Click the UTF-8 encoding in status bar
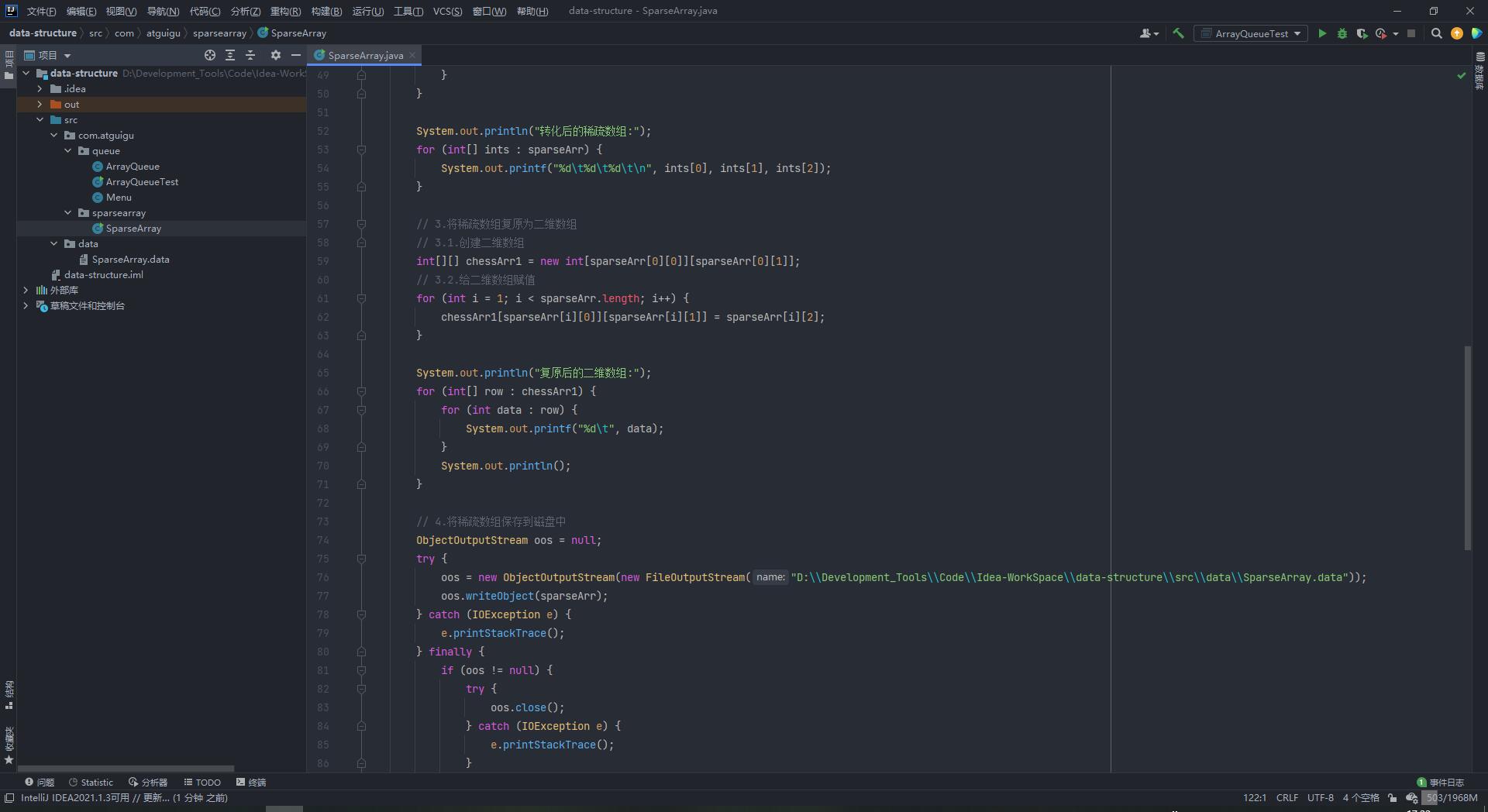Image resolution: width=1488 pixels, height=812 pixels. (x=1321, y=797)
